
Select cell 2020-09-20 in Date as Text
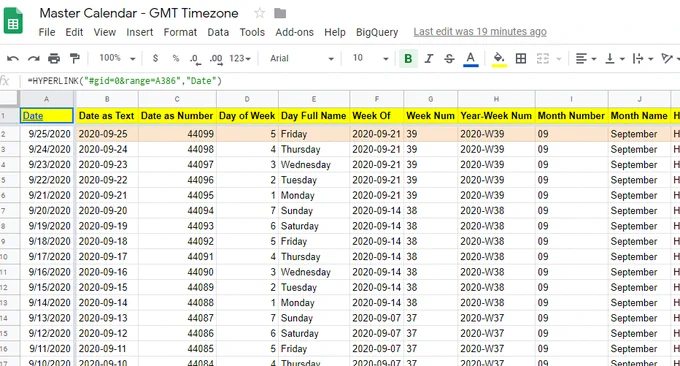pos(107,211)
